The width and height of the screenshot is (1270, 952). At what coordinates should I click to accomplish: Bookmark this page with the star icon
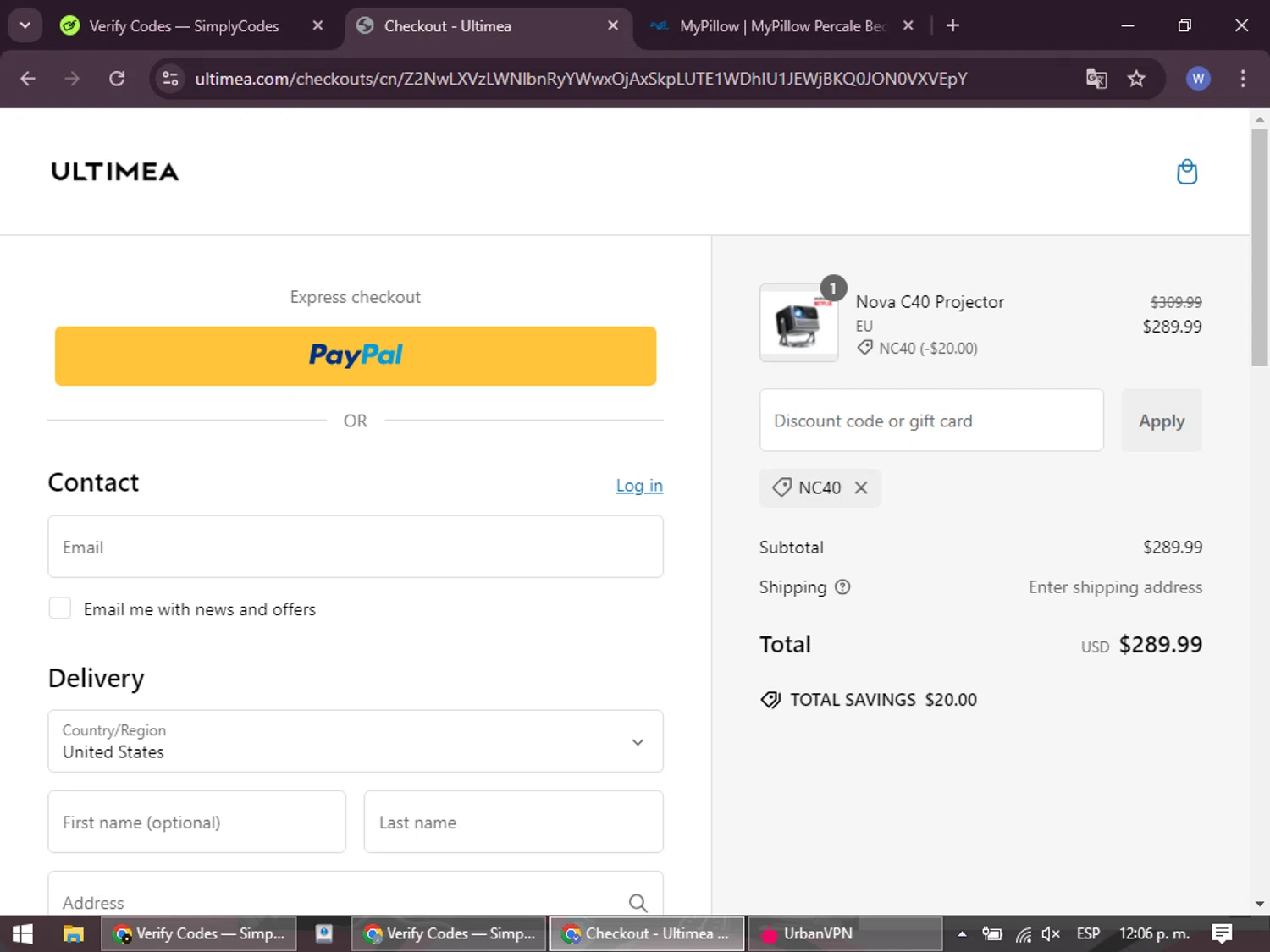(x=1136, y=79)
